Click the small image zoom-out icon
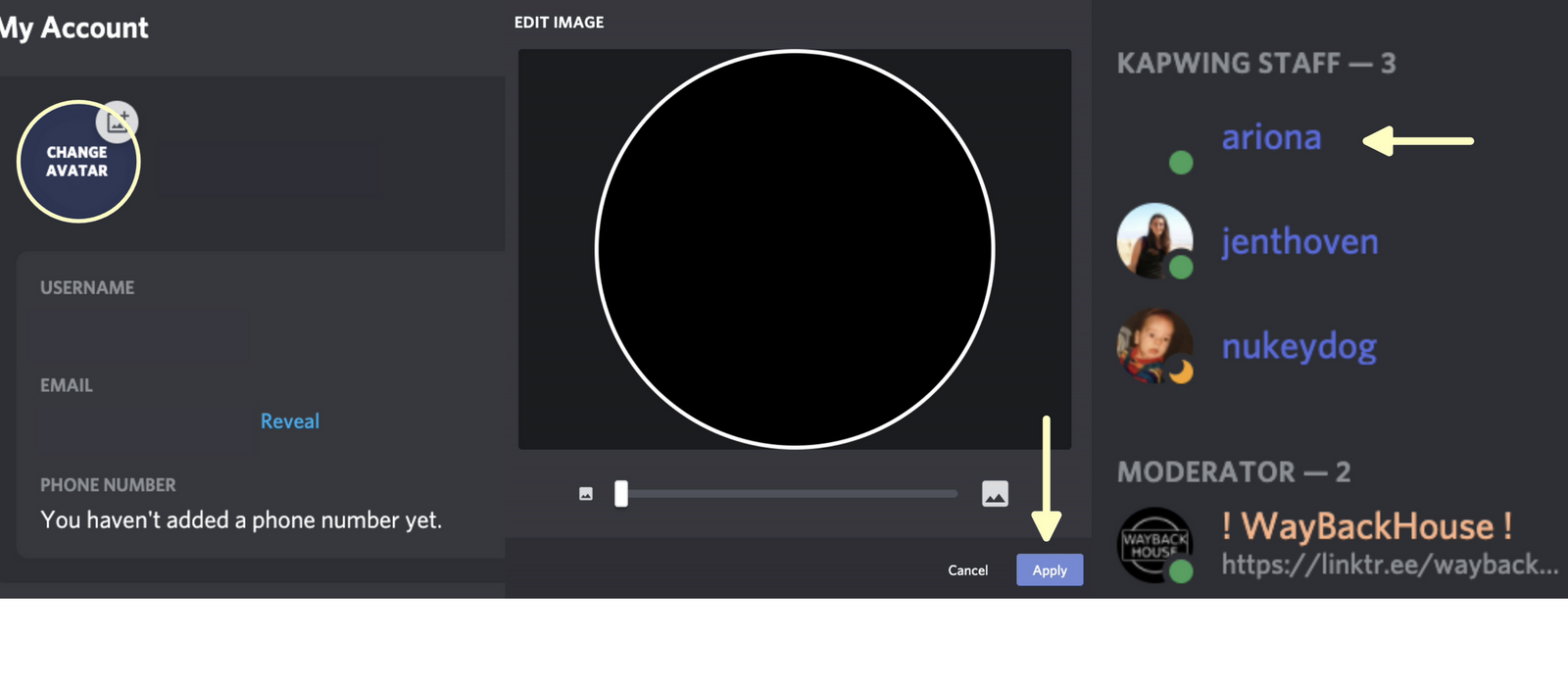This screenshot has width=1568, height=691. (x=586, y=494)
